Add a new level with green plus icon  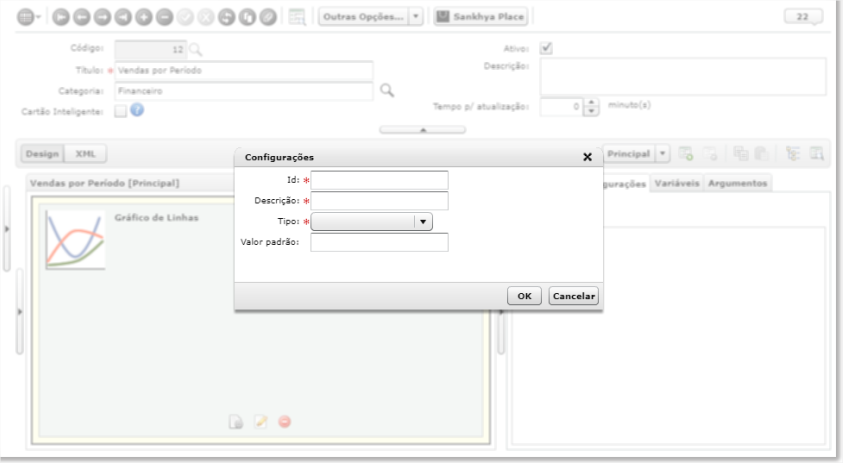(685, 154)
